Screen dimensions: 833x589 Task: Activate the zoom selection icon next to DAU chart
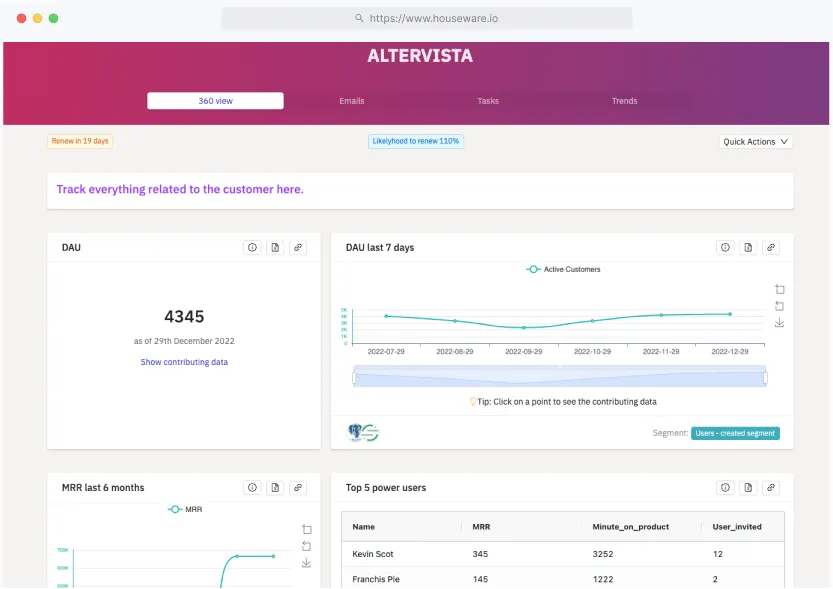(x=780, y=288)
